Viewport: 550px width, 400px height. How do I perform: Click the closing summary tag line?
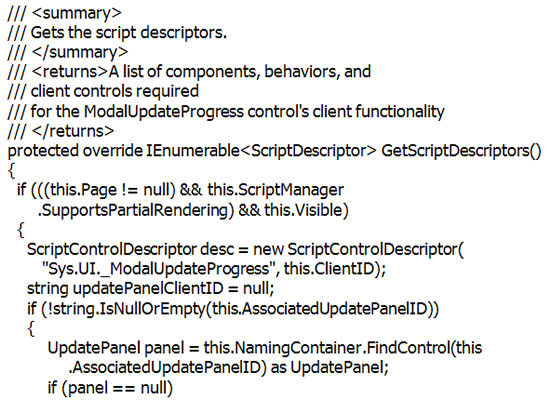pyautogui.click(x=68, y=52)
